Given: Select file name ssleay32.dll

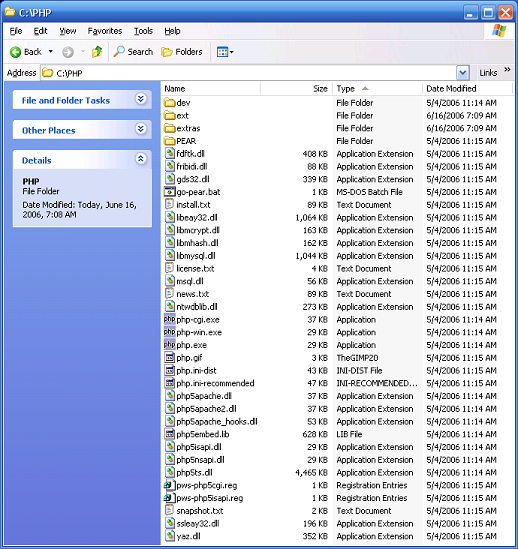Looking at the screenshot, I should (198, 523).
